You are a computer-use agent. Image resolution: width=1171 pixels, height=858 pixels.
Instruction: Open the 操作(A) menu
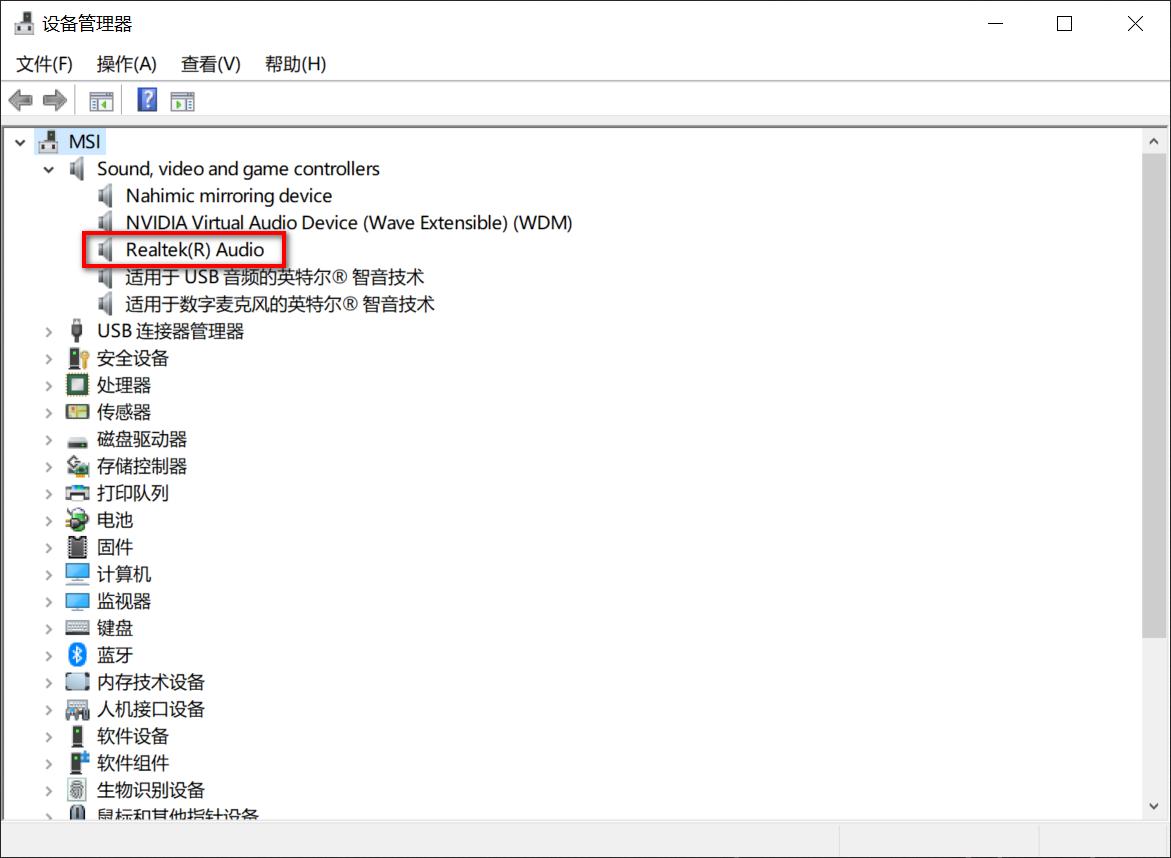127,63
